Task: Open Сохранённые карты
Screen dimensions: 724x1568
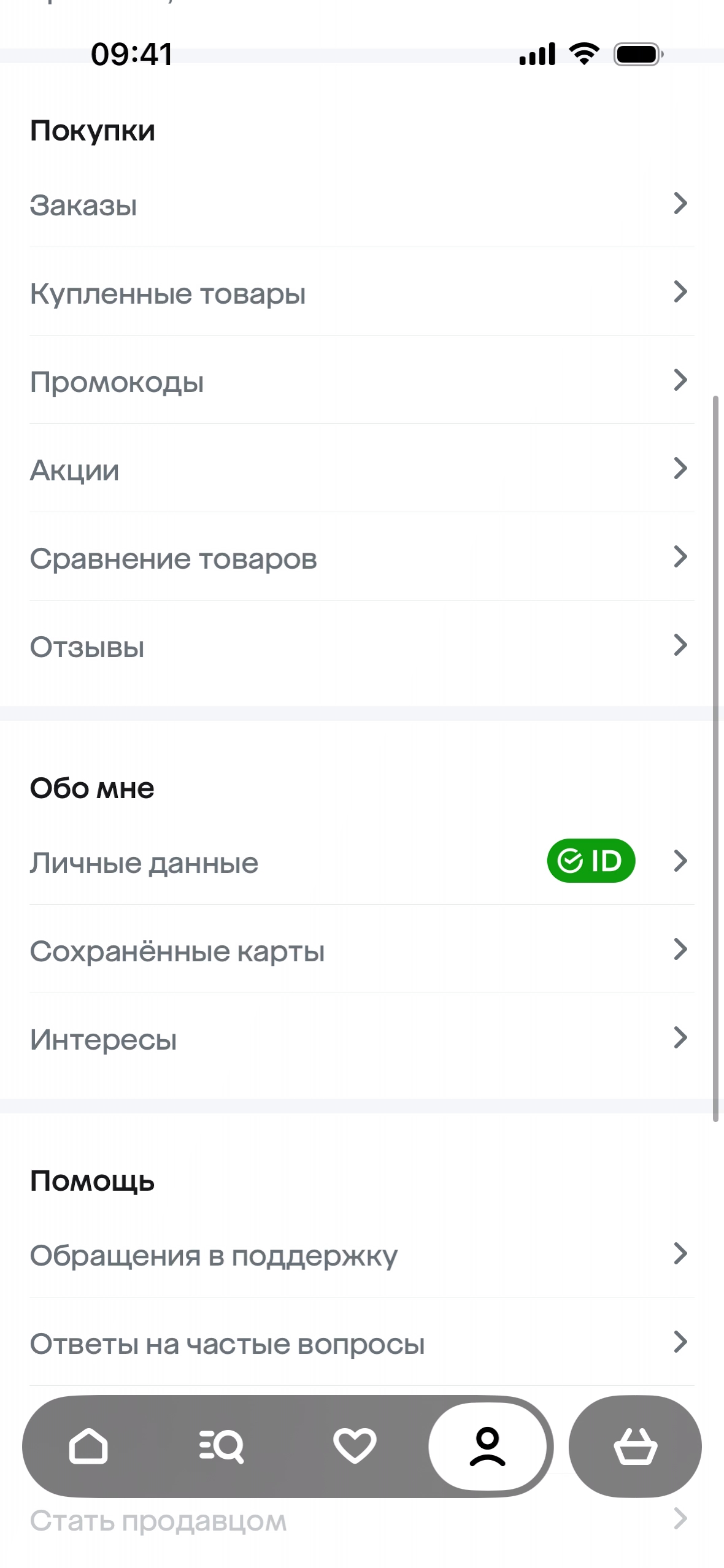Action: [x=177, y=951]
